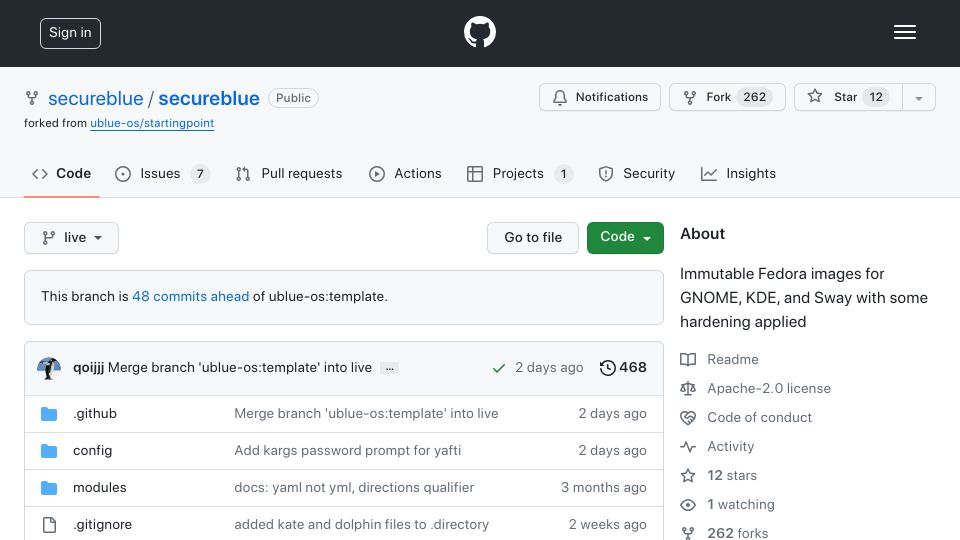Click the Activity pulse icon
This screenshot has height=540, width=960.
[x=688, y=447]
